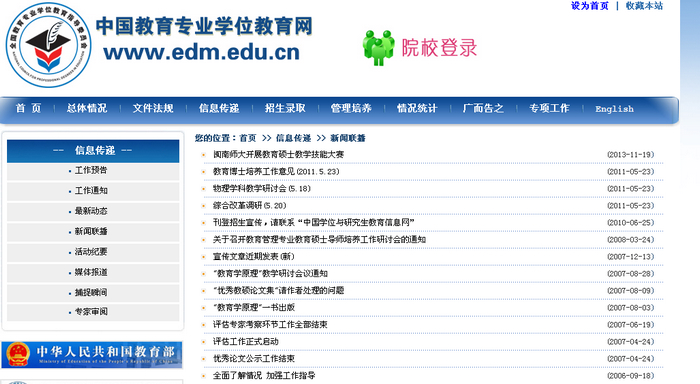
Task: Open 工作预告 in the sidebar
Action: tap(91, 170)
